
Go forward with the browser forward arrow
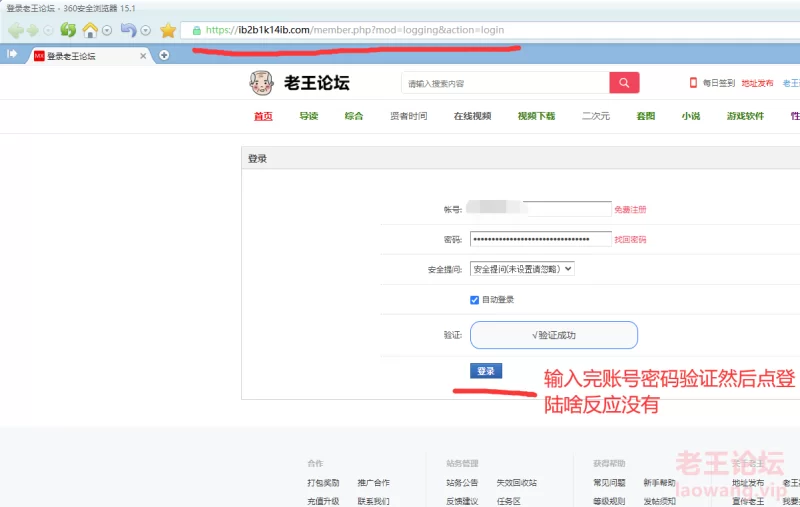pos(33,31)
